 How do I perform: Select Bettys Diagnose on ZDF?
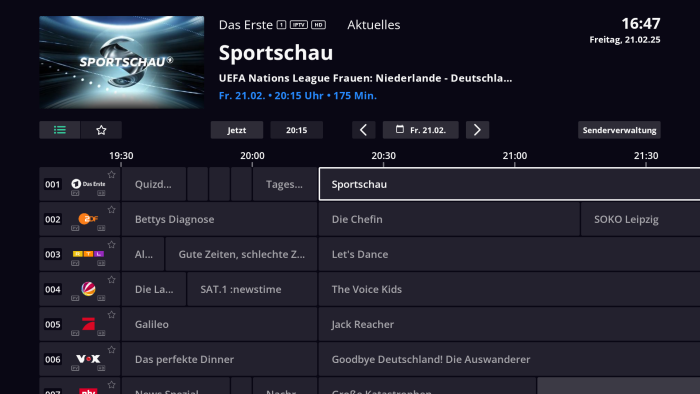pyautogui.click(x=219, y=219)
